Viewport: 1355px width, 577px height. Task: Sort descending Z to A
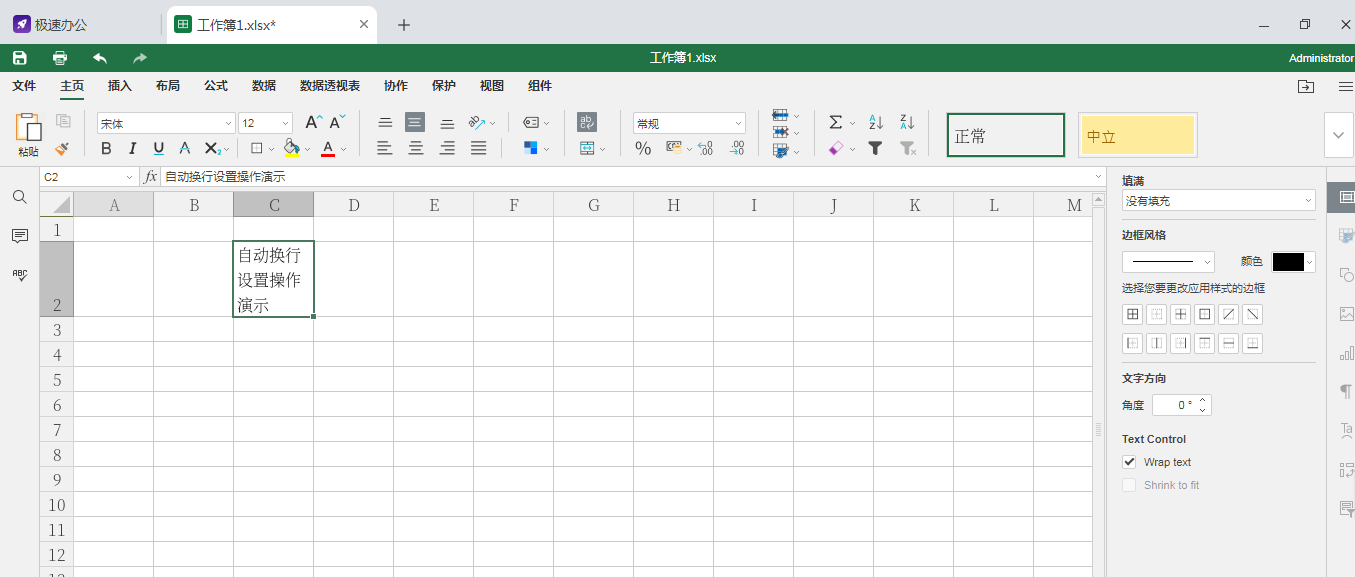click(907, 122)
